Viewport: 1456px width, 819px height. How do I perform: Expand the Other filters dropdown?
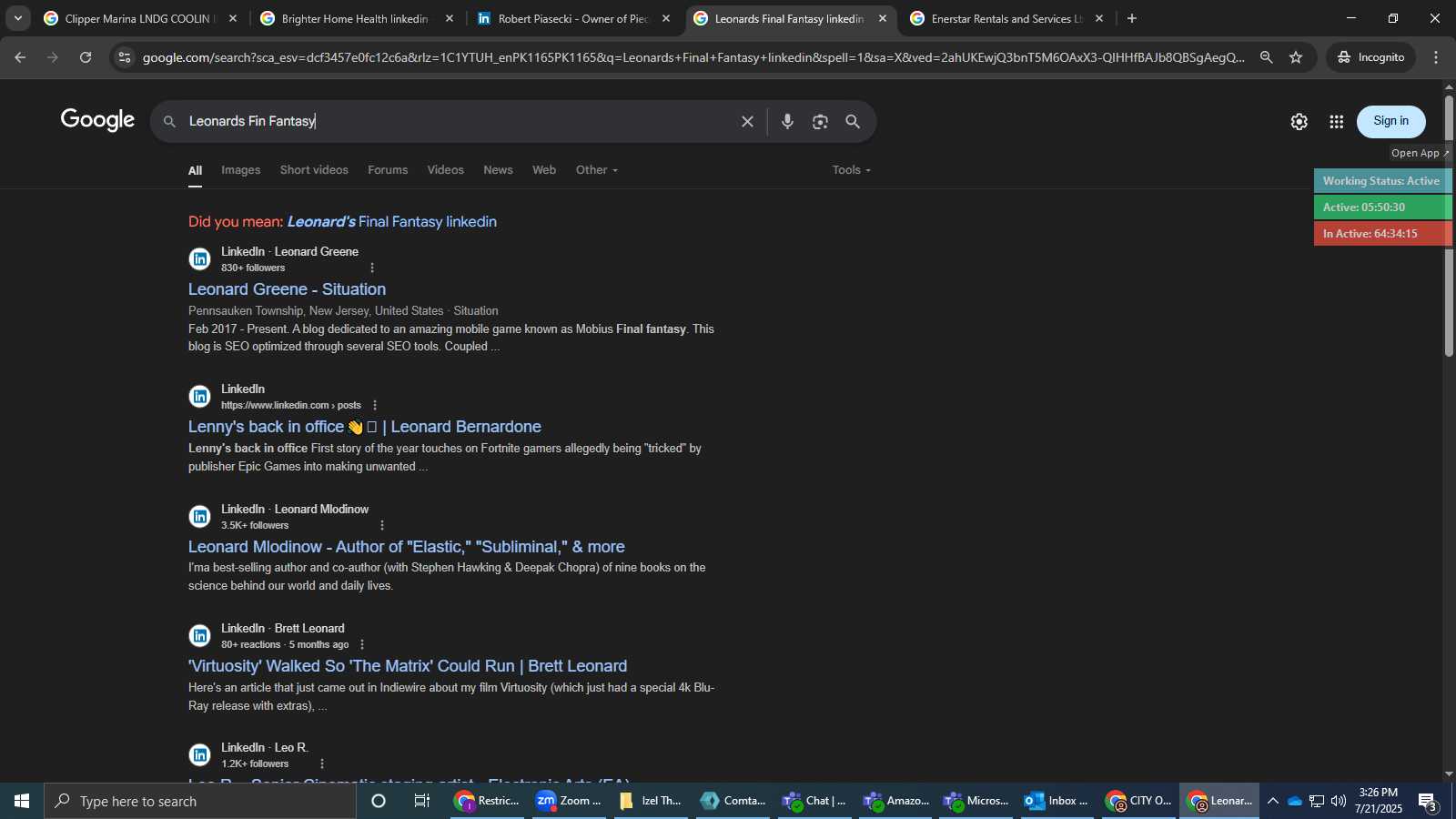point(597,170)
